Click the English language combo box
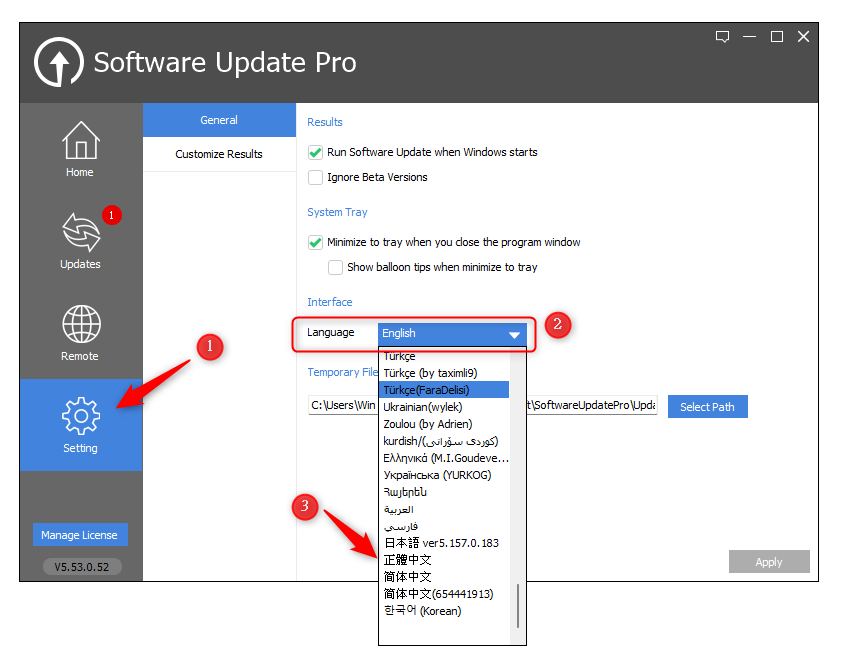The image size is (844, 660). pyautogui.click(x=452, y=334)
